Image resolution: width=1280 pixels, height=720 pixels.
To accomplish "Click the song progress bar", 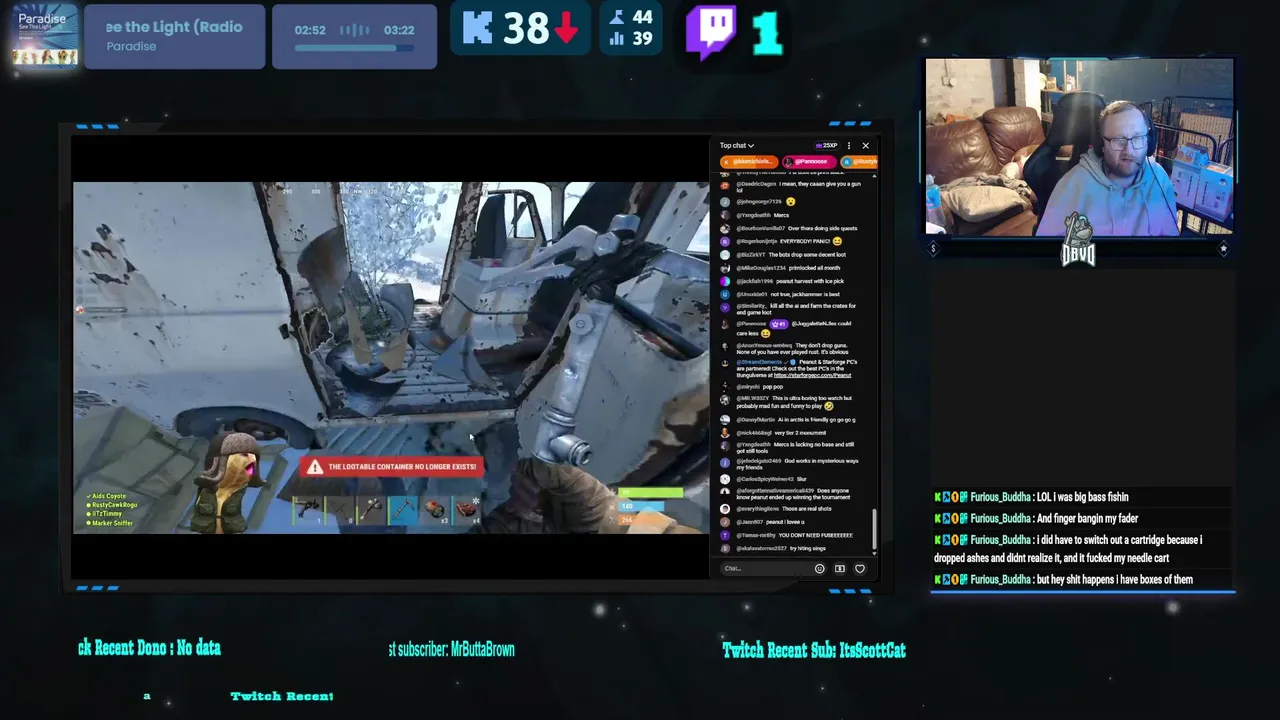I will pyautogui.click(x=354, y=47).
